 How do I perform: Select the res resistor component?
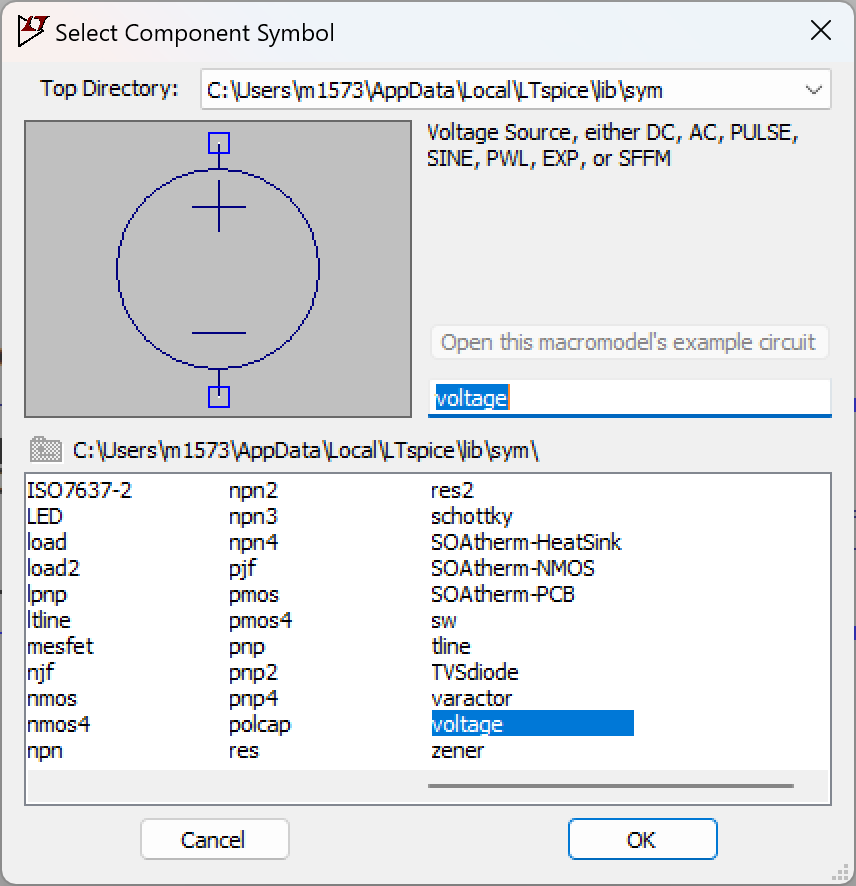[244, 750]
